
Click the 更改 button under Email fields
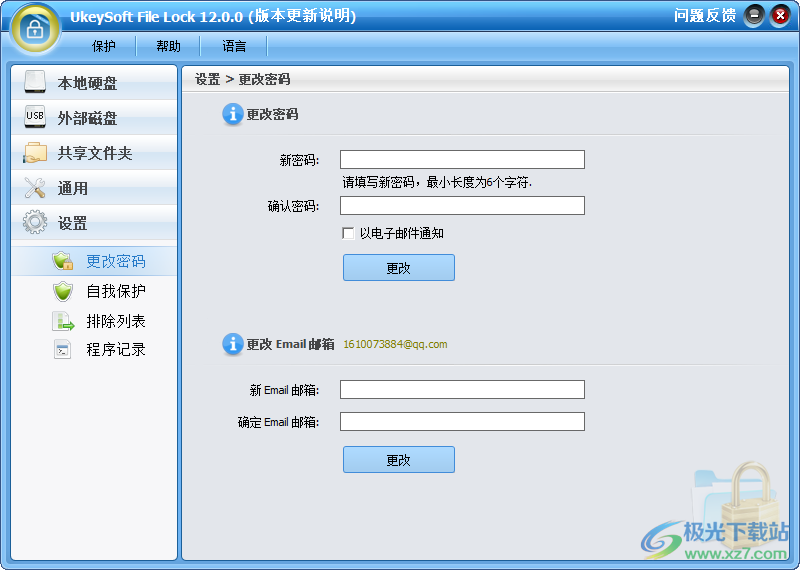click(x=398, y=459)
